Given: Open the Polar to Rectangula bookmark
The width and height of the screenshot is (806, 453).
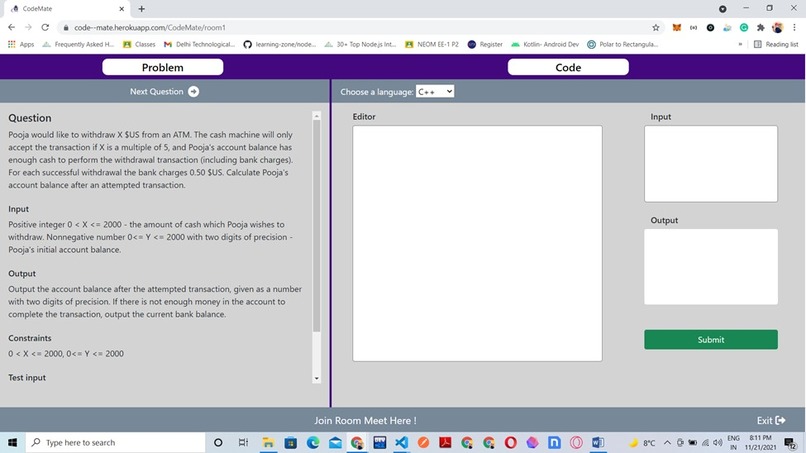Looking at the screenshot, I should (x=622, y=44).
